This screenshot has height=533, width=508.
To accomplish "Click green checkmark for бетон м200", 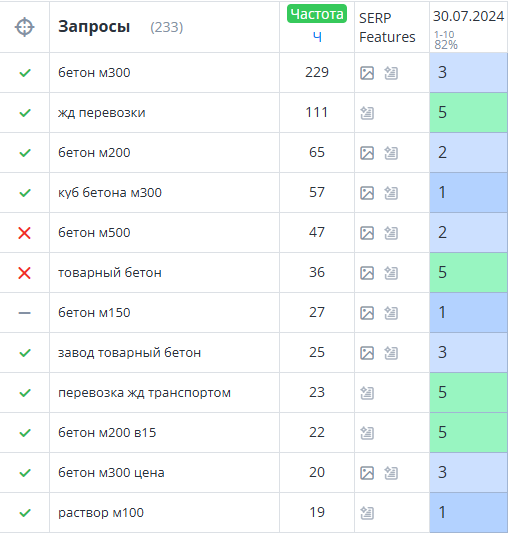I will 25,153.
